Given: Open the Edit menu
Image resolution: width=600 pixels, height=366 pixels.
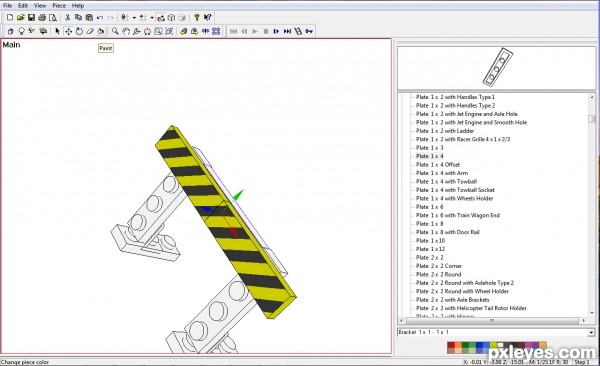Looking at the screenshot, I should [x=23, y=6].
